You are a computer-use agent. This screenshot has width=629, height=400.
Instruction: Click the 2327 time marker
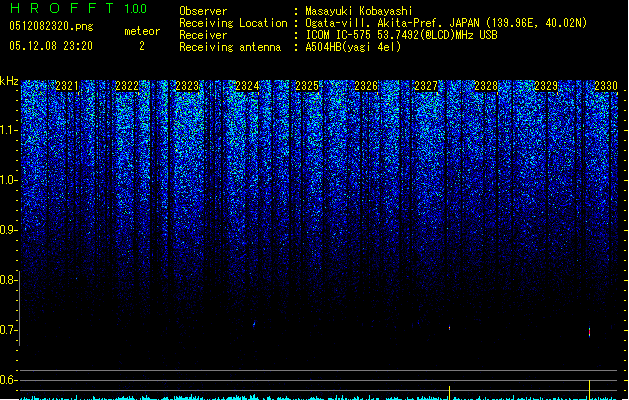(426, 86)
